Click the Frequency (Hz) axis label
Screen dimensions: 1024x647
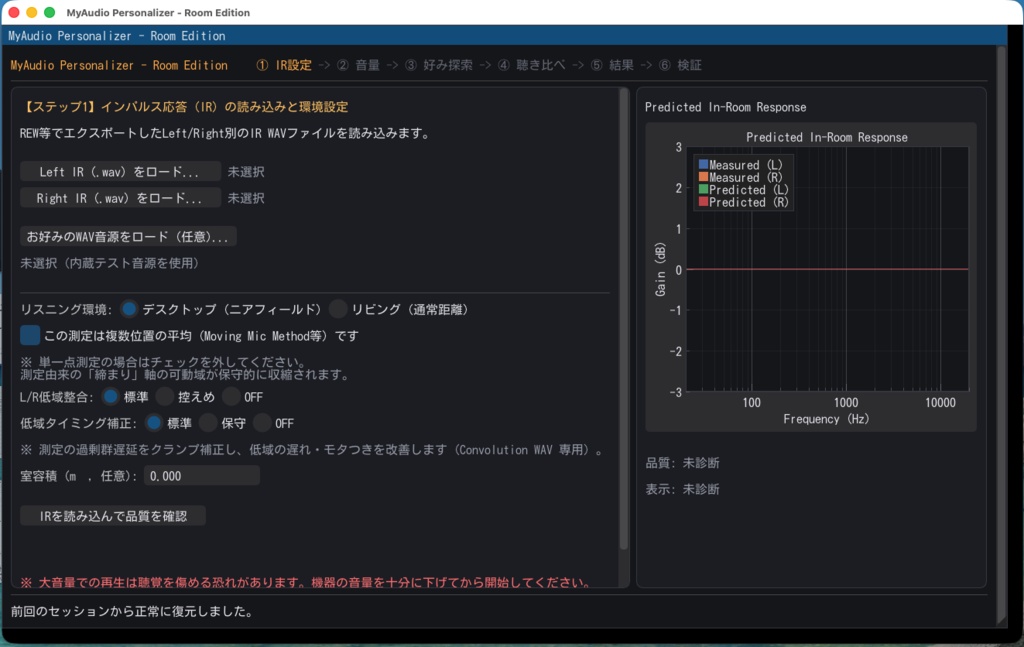pos(826,418)
